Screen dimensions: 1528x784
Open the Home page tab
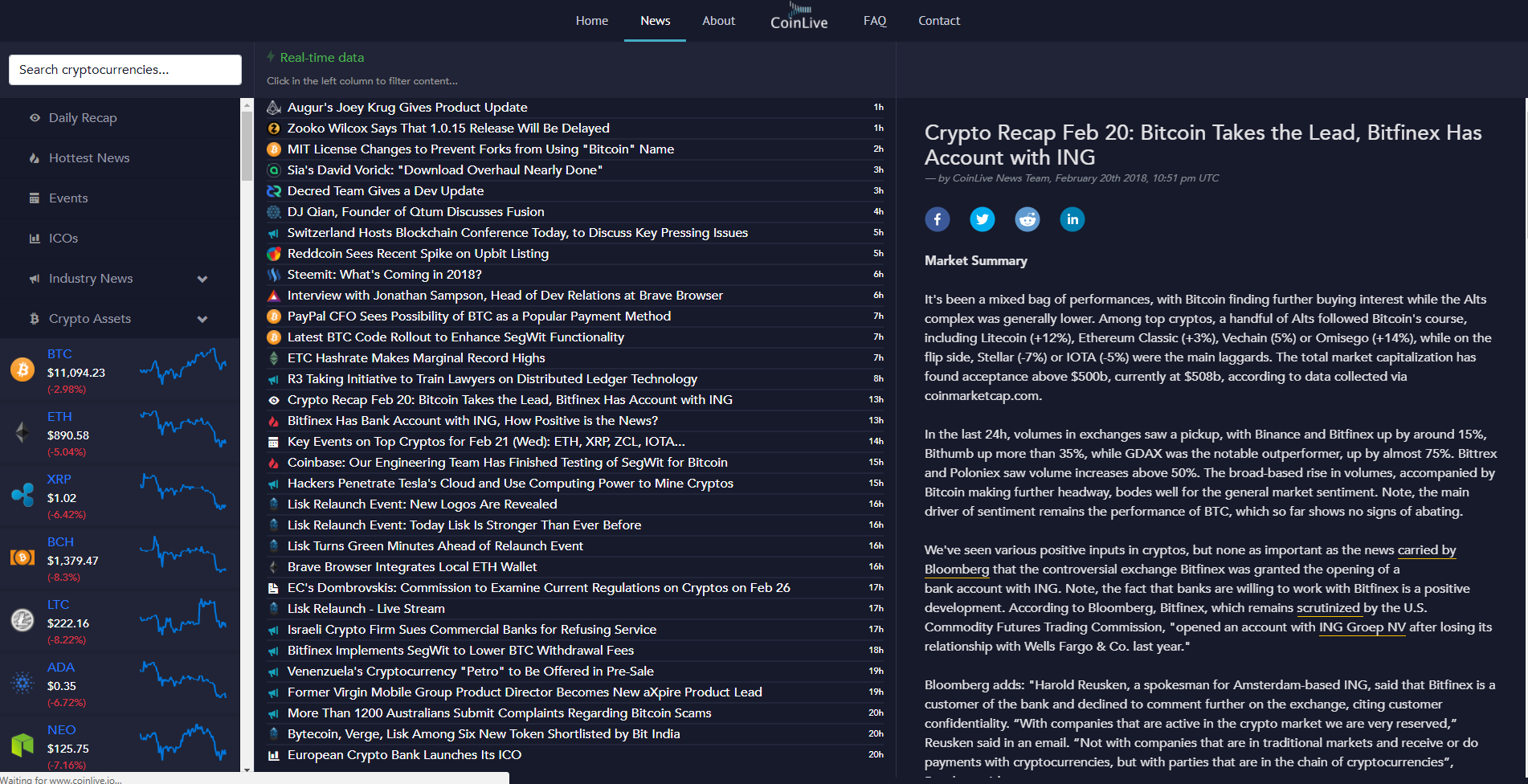(x=592, y=21)
